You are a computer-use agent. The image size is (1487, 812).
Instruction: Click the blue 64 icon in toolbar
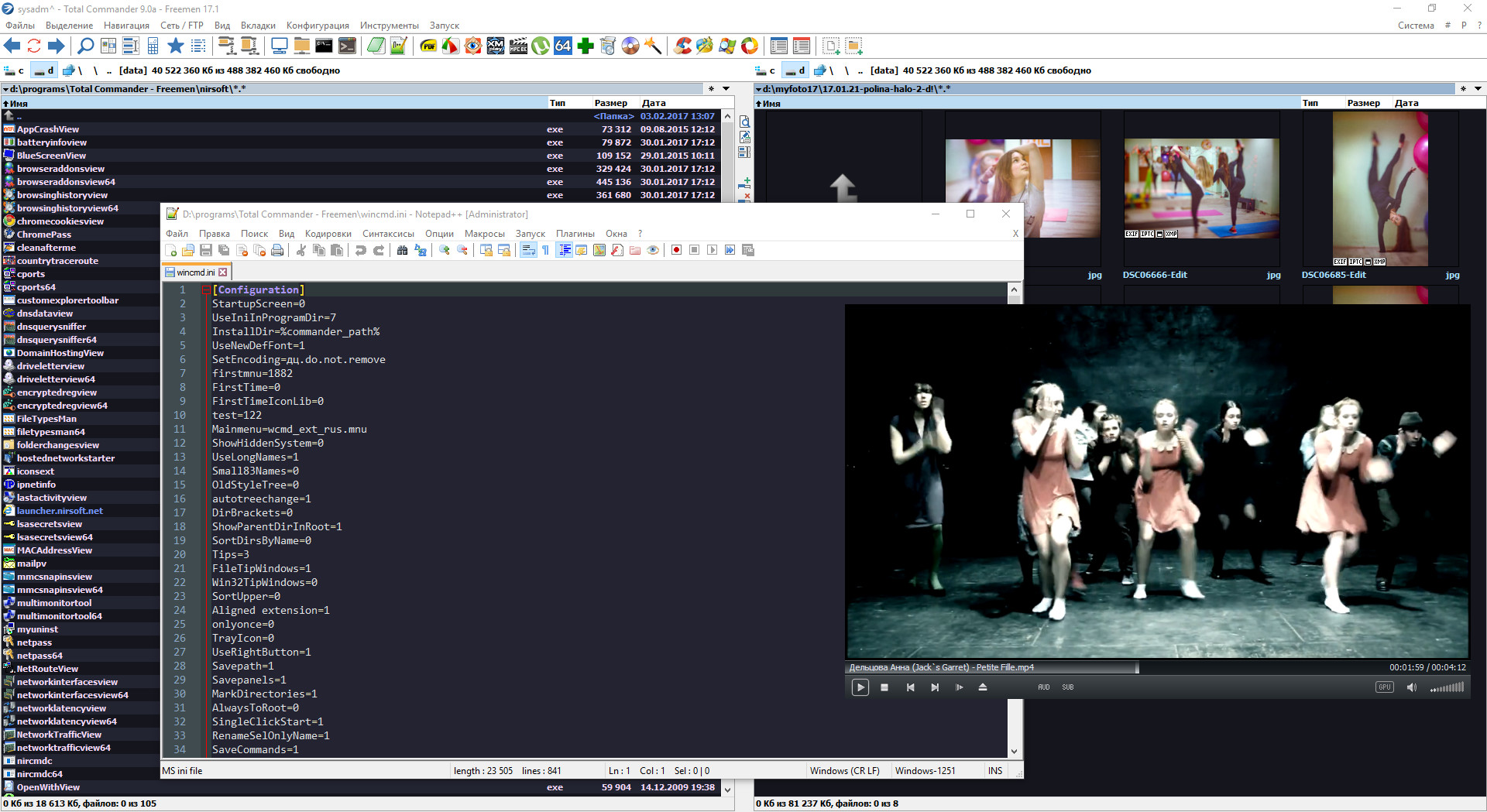[x=563, y=46]
